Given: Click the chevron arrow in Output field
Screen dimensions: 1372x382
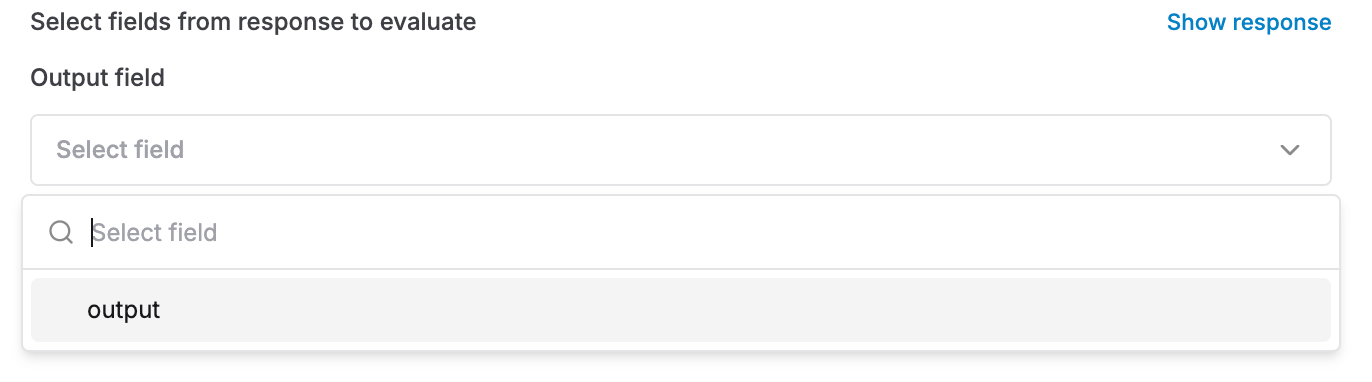Looking at the screenshot, I should (1290, 150).
